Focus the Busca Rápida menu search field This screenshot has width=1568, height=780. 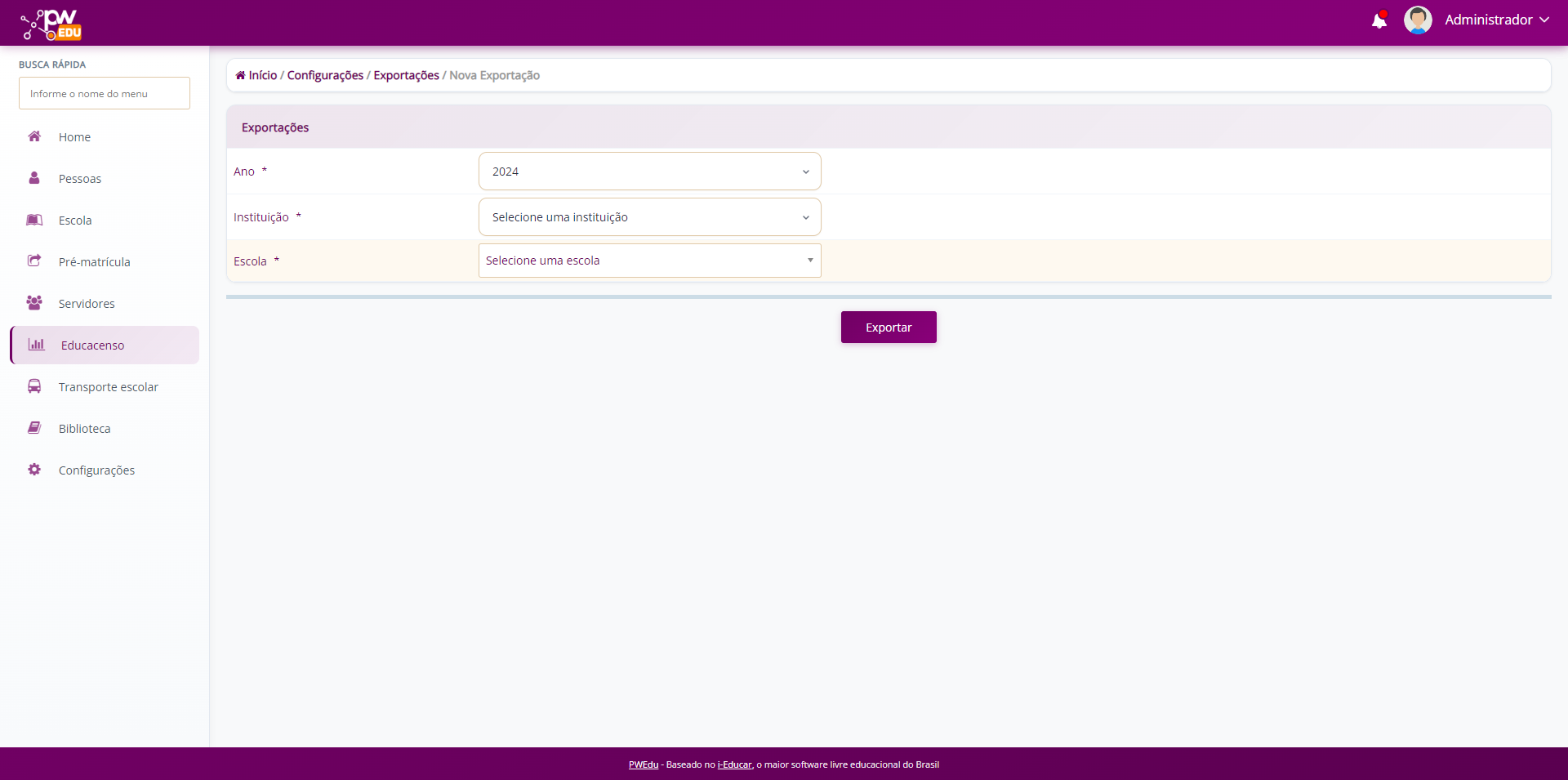tap(105, 94)
